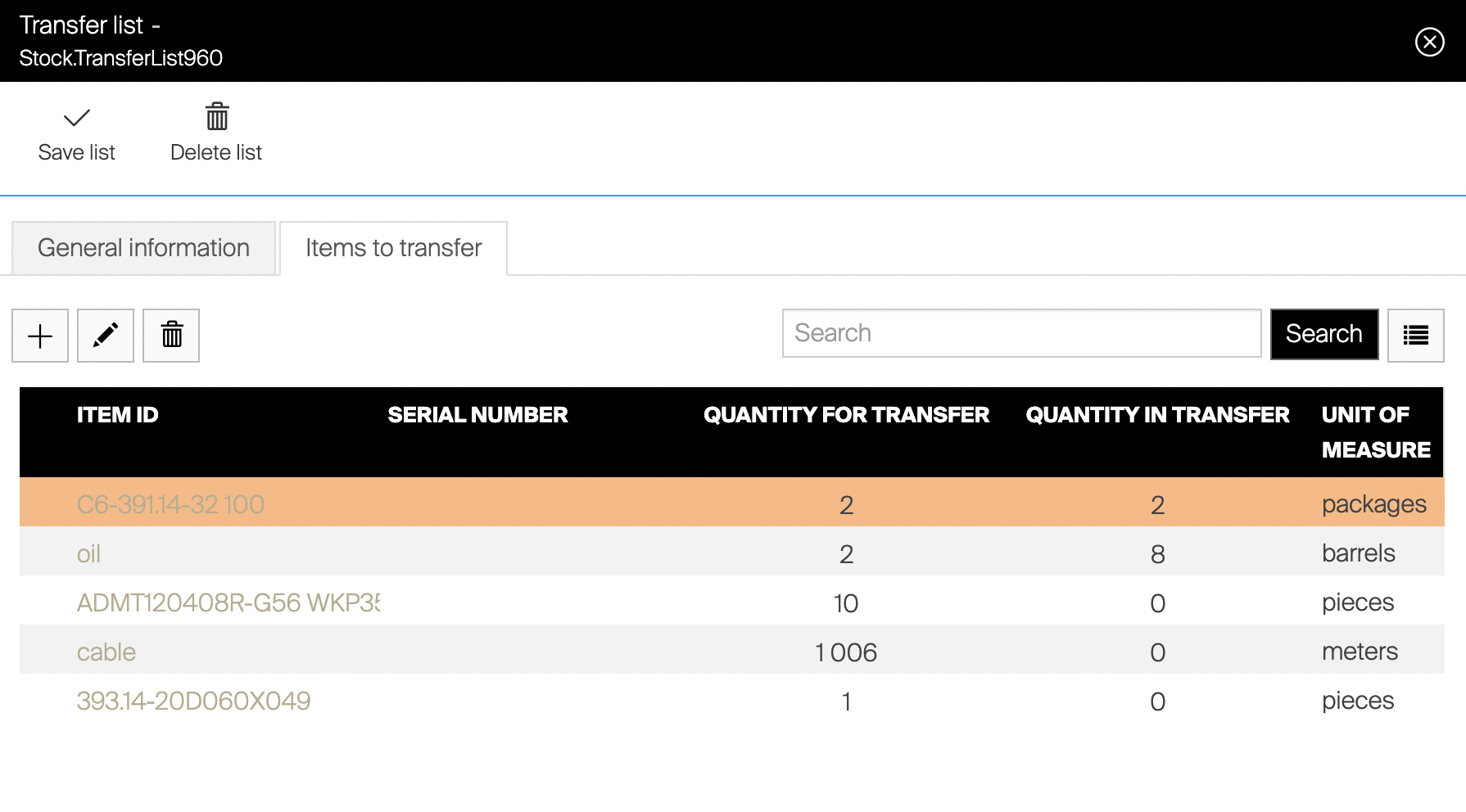
Task: Close the Transfer list dialog
Action: point(1429,42)
